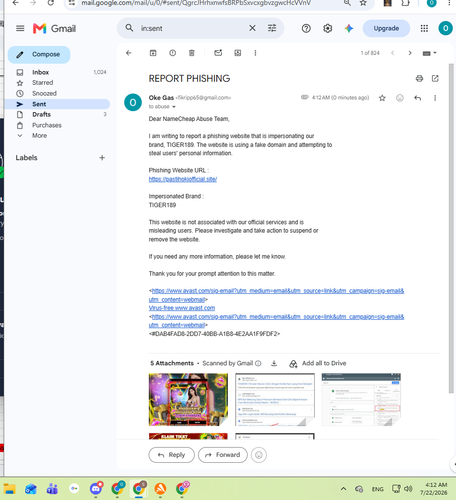
Task: Open the taskbar clock and date
Action: [x=435, y=489]
